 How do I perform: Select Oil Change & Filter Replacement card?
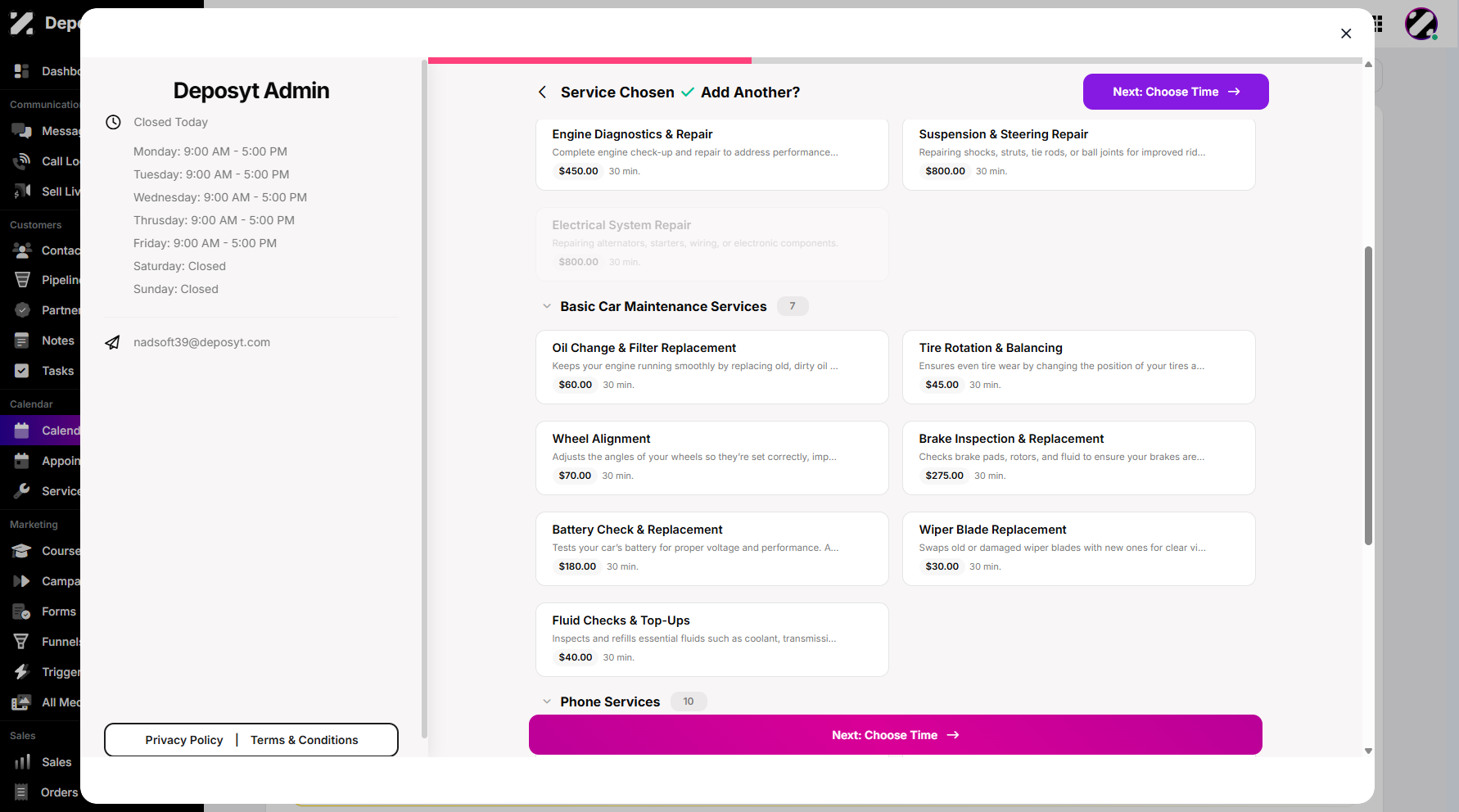(712, 367)
